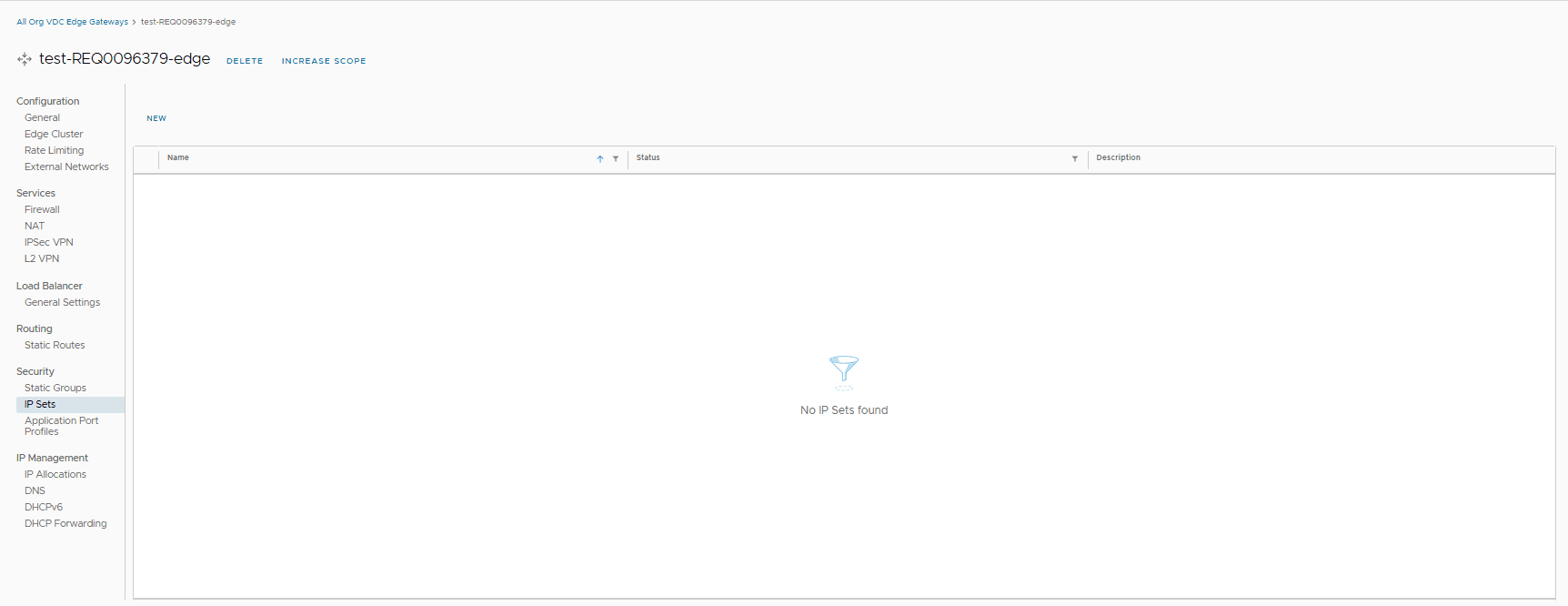Click the Security section heading

coord(35,371)
